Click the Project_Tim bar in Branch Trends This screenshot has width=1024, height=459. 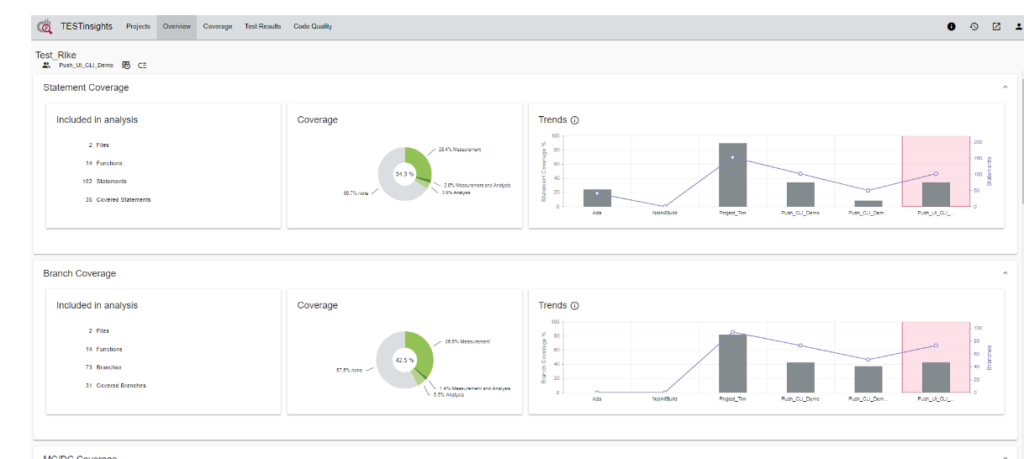point(732,364)
